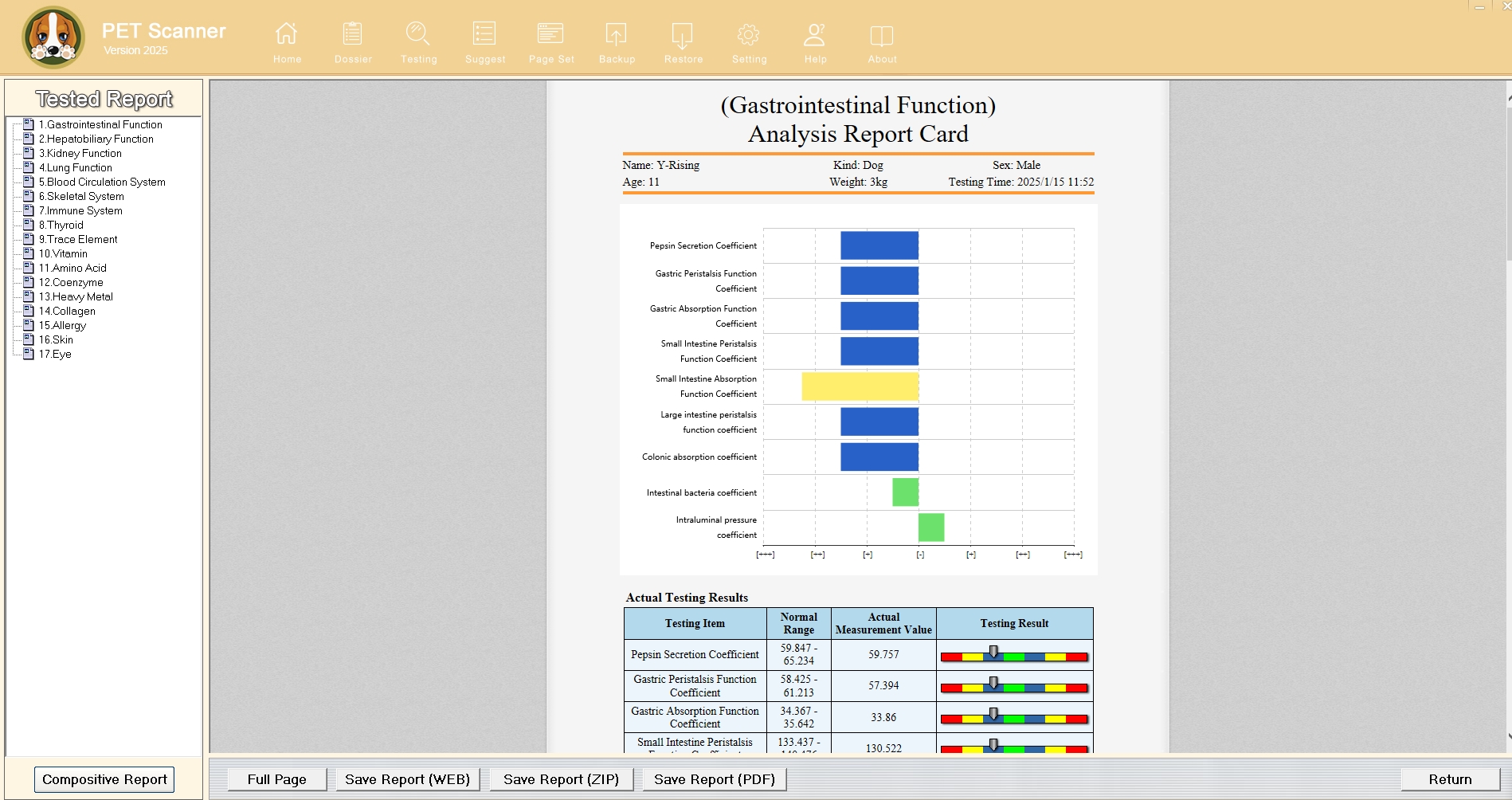Image resolution: width=1512 pixels, height=800 pixels.
Task: Click the Backup upload icon
Action: coord(617,34)
